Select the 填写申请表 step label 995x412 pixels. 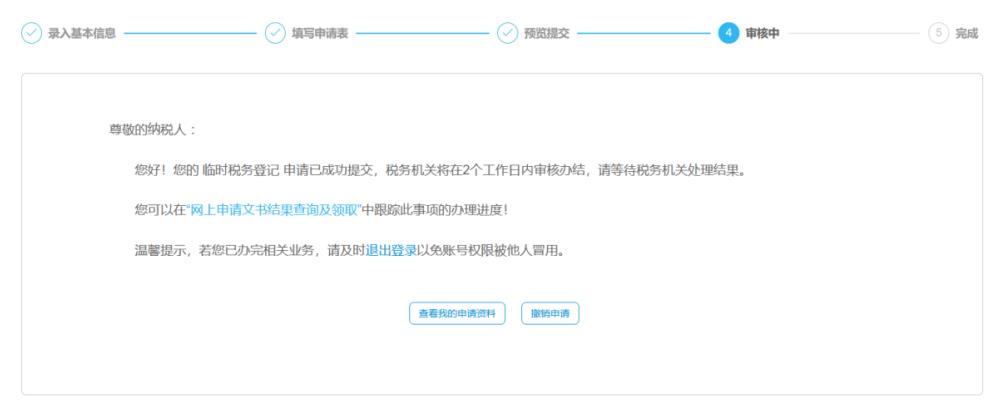[x=319, y=33]
